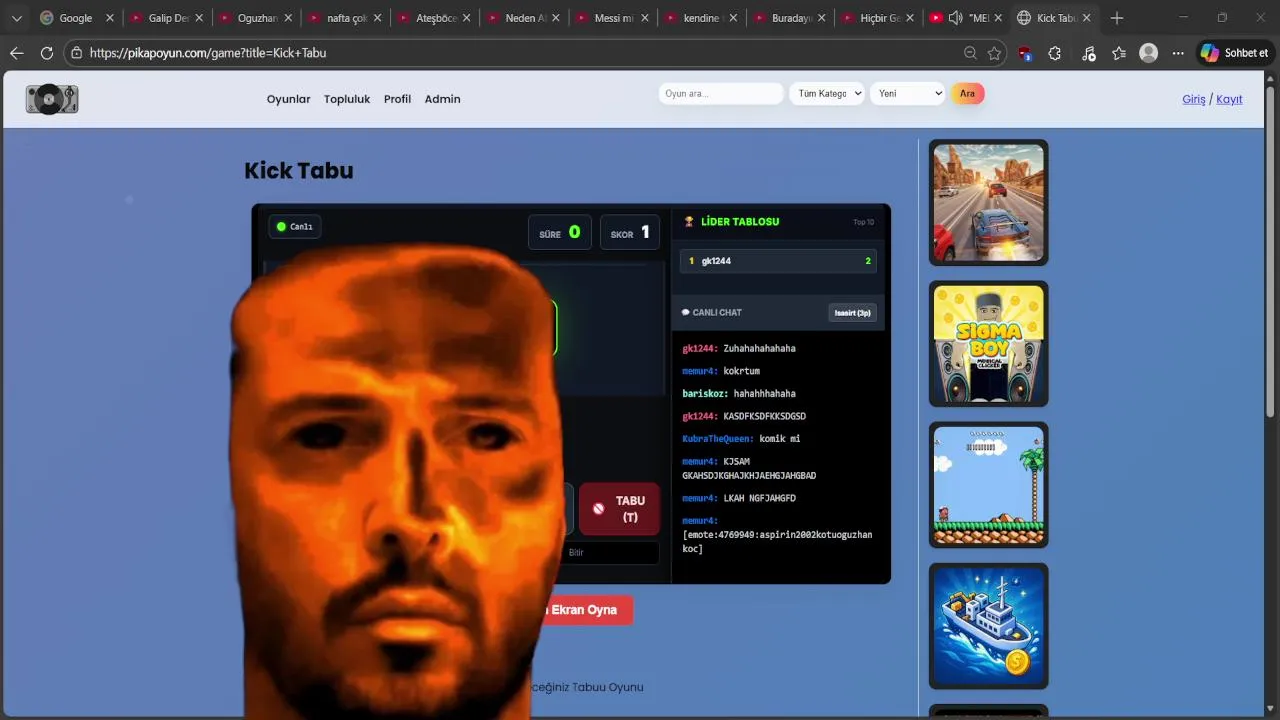The height and width of the screenshot is (720, 1280).
Task: Mute the tab via speaker icon on "MEI" tab
Action: click(955, 18)
